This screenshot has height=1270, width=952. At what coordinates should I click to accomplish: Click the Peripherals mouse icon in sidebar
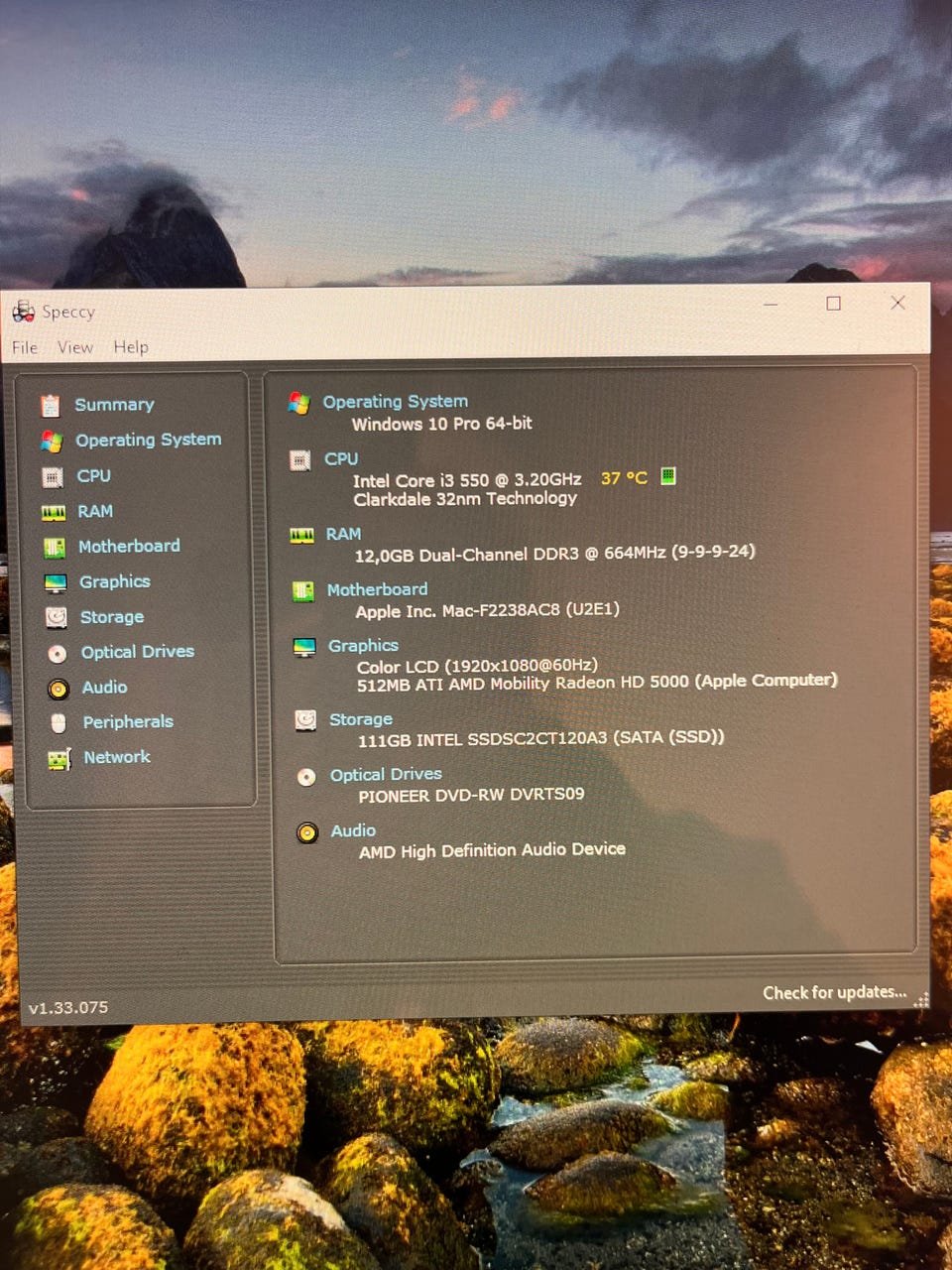coord(59,722)
